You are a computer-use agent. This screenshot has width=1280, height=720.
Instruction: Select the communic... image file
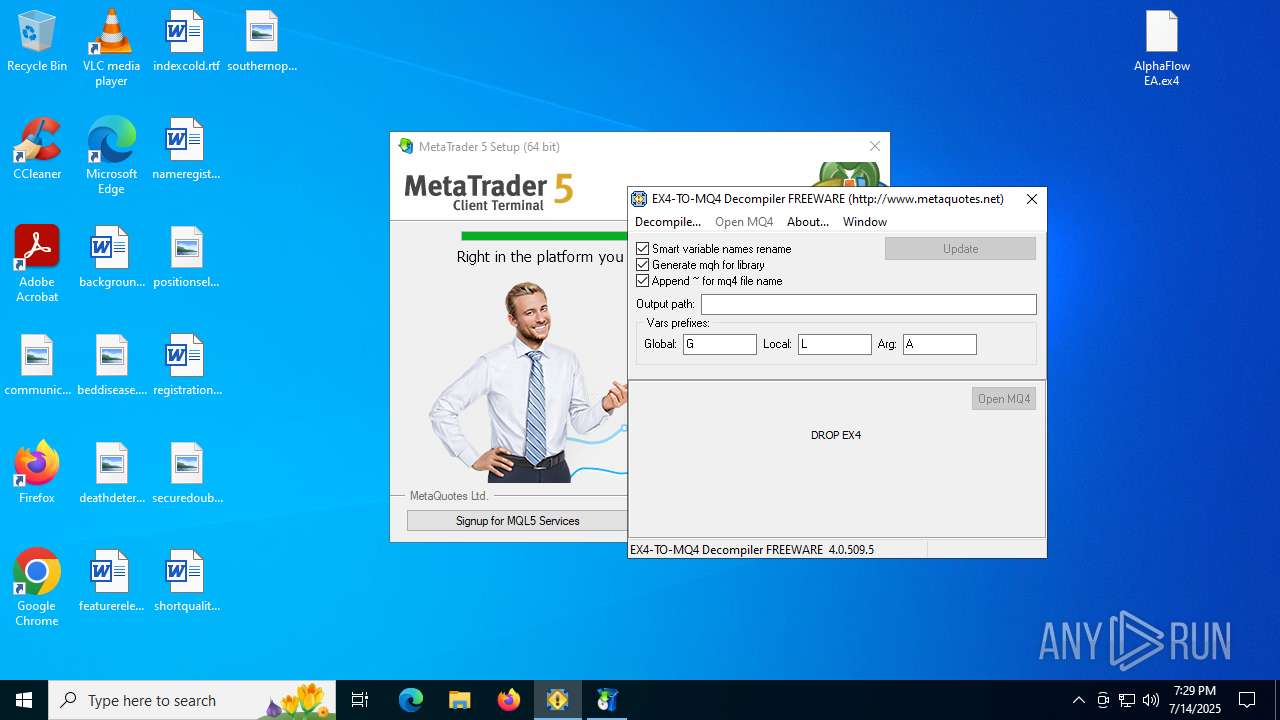coord(37,366)
